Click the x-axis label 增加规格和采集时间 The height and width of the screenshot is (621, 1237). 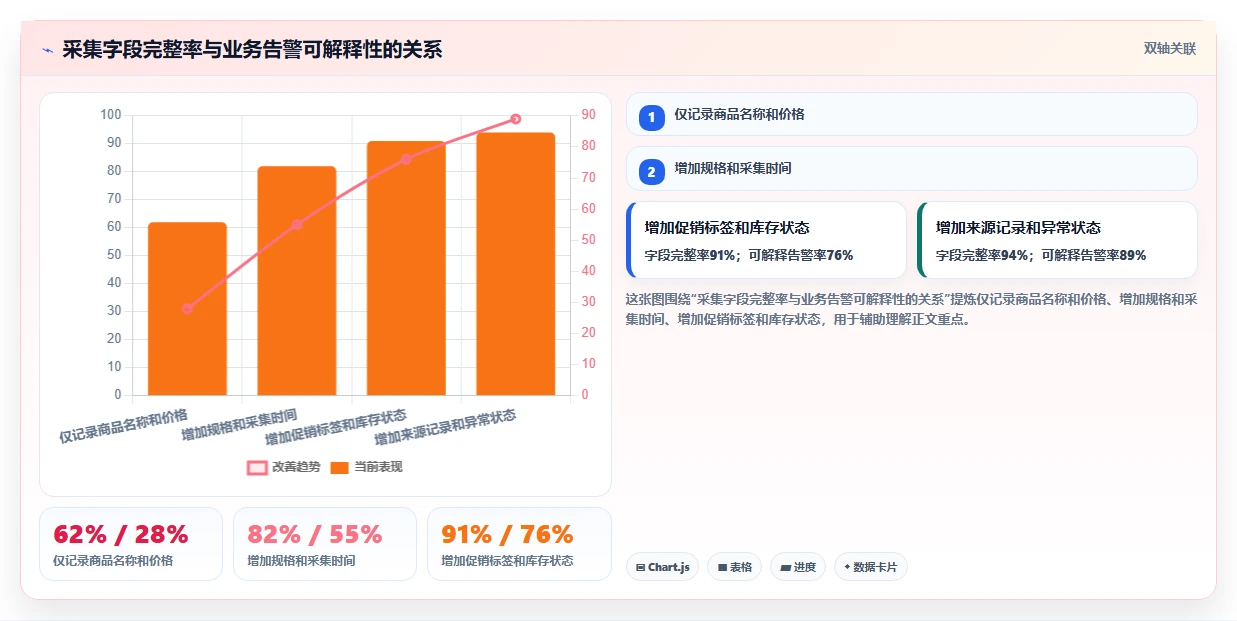(x=240, y=425)
